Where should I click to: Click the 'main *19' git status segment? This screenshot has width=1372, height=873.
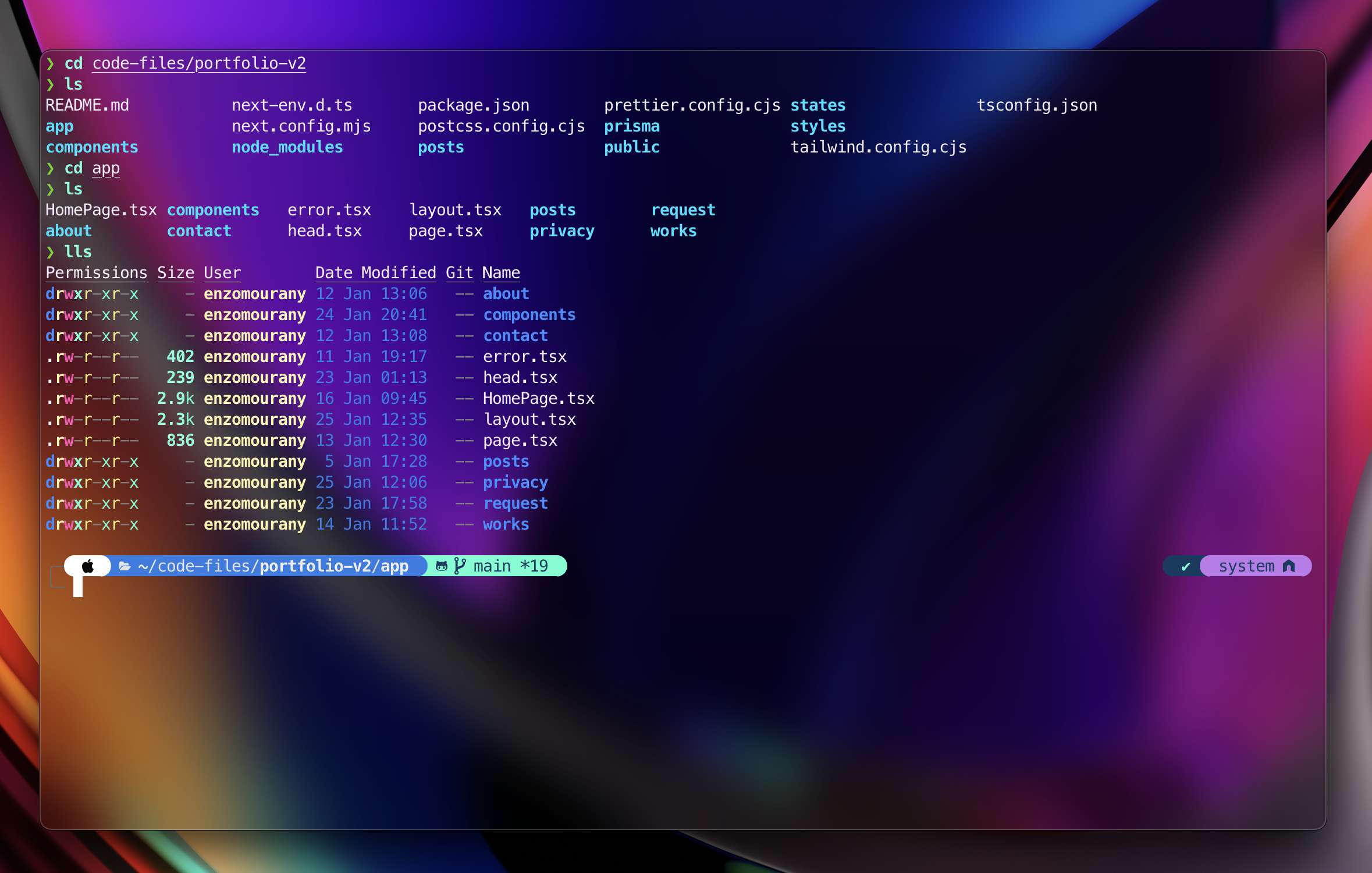pyautogui.click(x=510, y=566)
